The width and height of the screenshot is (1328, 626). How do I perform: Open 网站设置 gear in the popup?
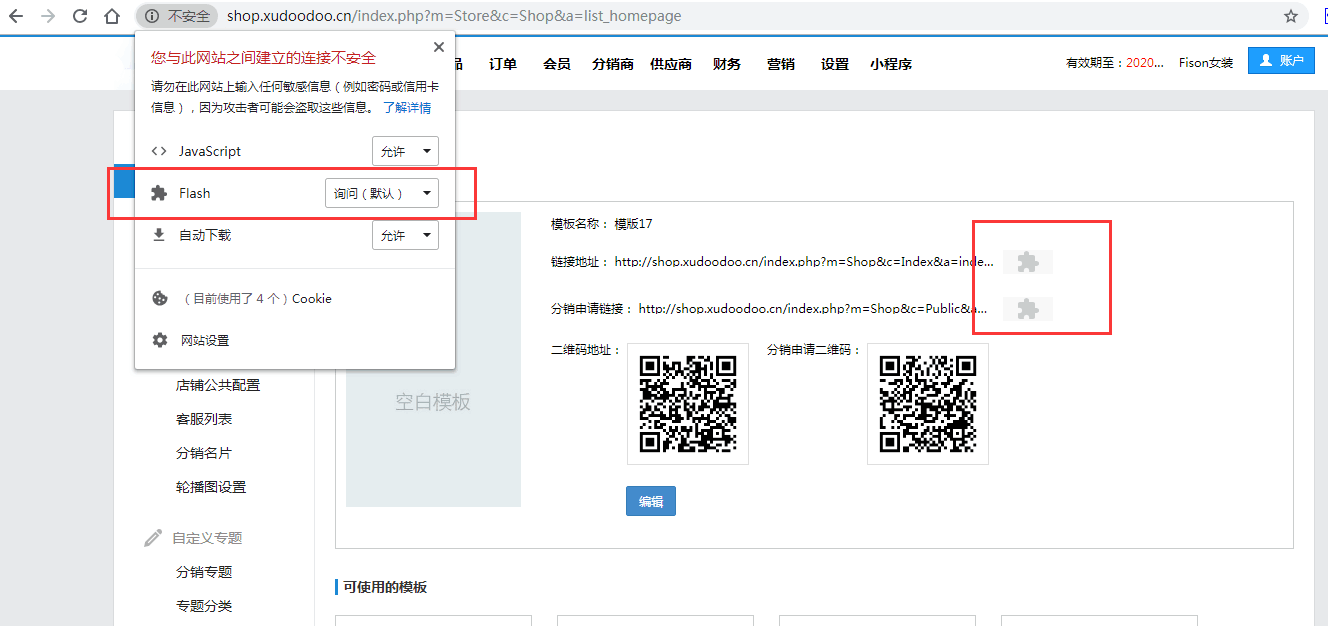pos(159,340)
